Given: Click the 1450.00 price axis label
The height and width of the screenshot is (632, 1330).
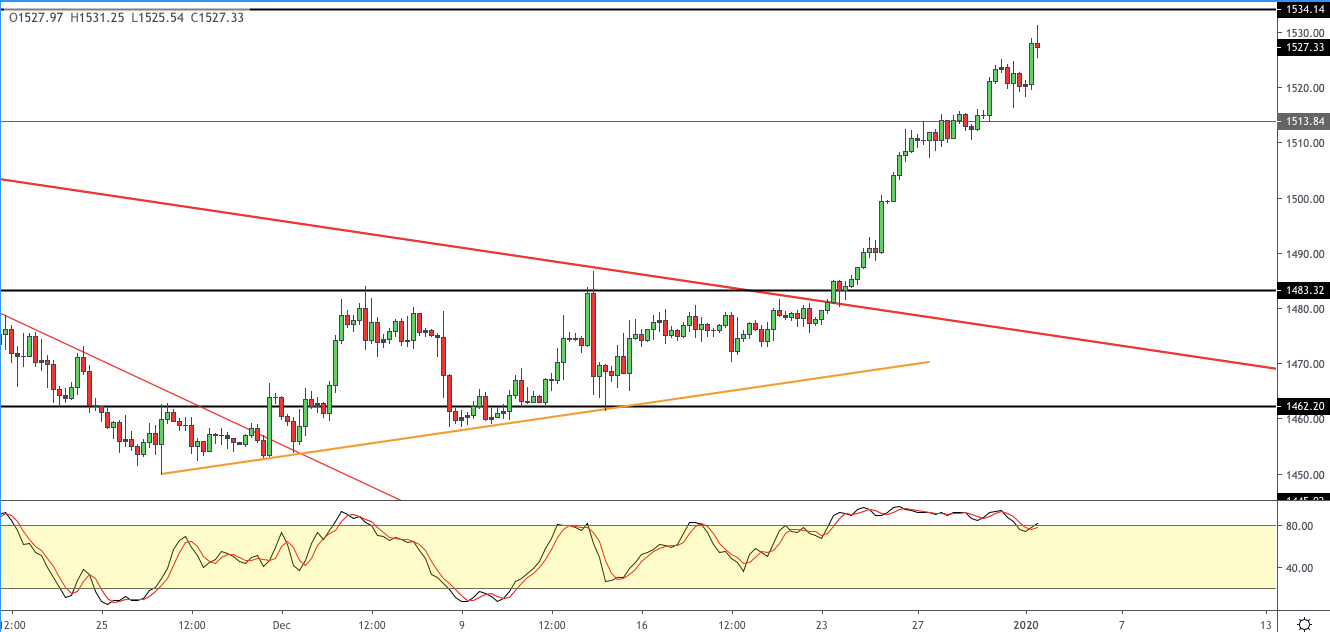Looking at the screenshot, I should [1305, 475].
